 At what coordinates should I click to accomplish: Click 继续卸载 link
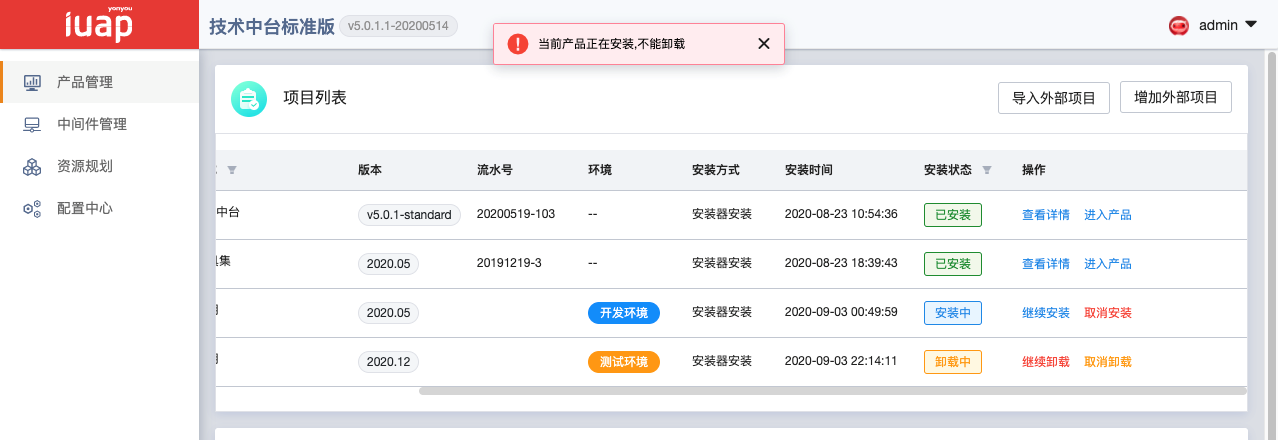tap(1046, 361)
